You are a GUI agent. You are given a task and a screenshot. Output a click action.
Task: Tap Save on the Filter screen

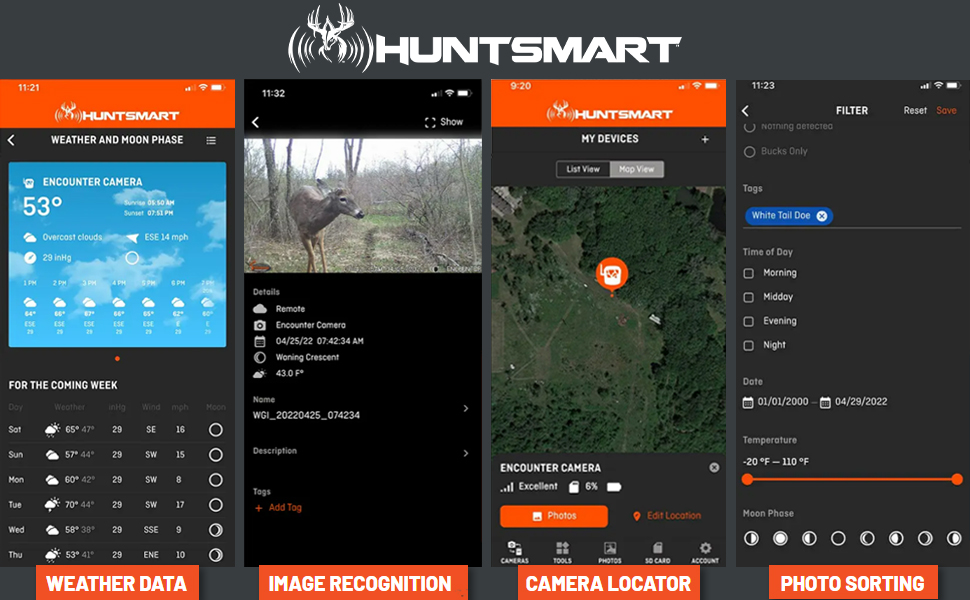coord(946,111)
